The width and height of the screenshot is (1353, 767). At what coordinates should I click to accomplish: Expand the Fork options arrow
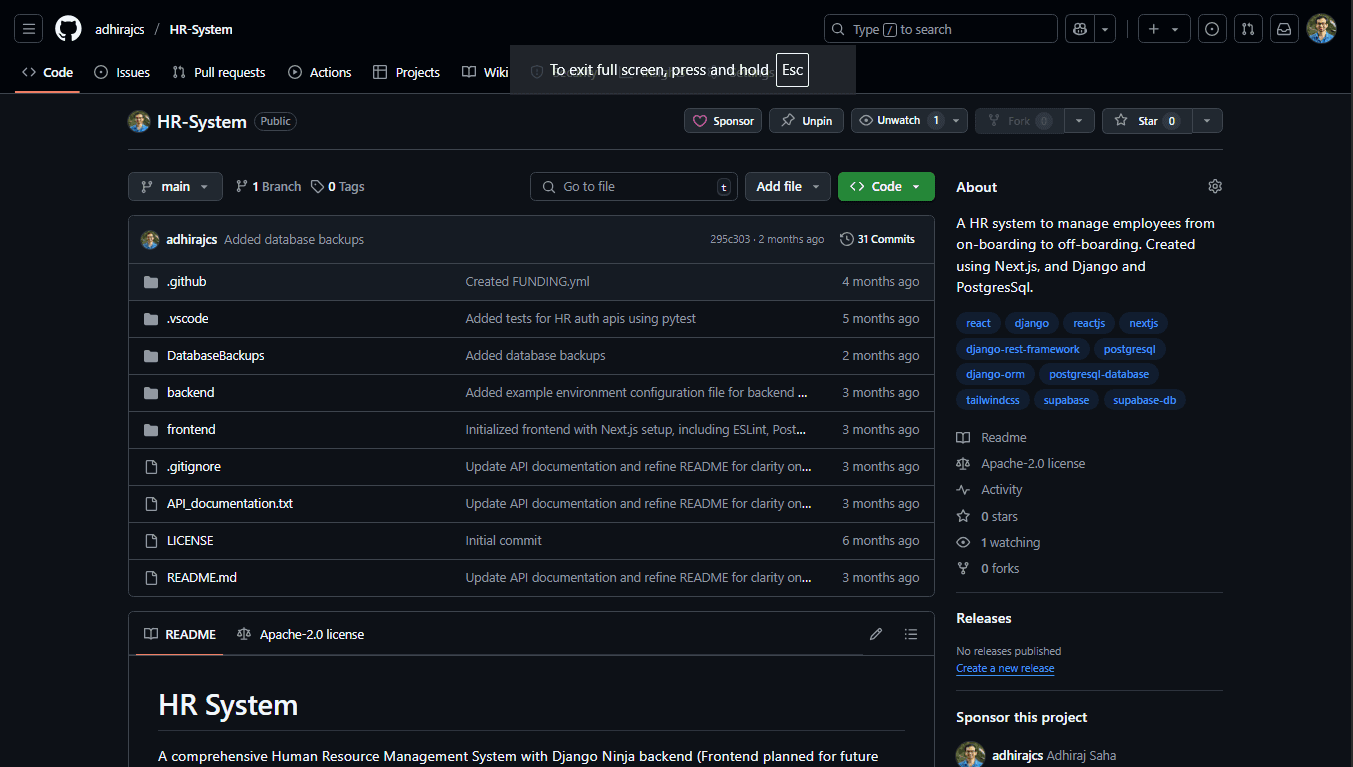[x=1079, y=121]
